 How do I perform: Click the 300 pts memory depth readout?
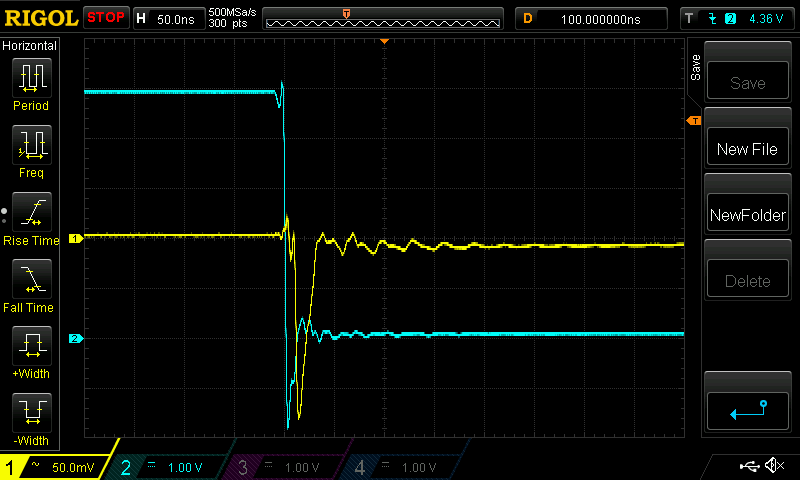tap(228, 23)
